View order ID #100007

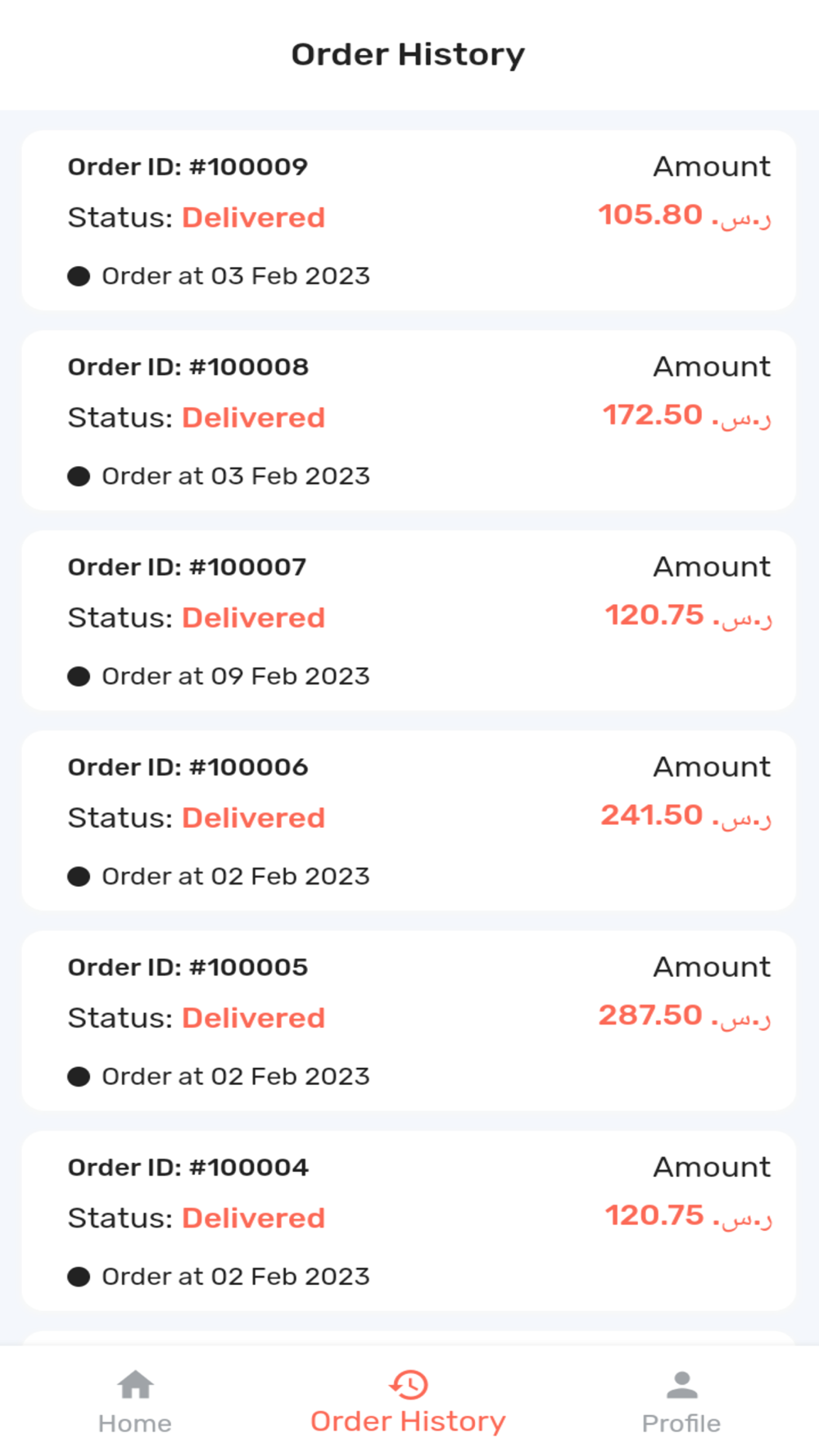187,567
